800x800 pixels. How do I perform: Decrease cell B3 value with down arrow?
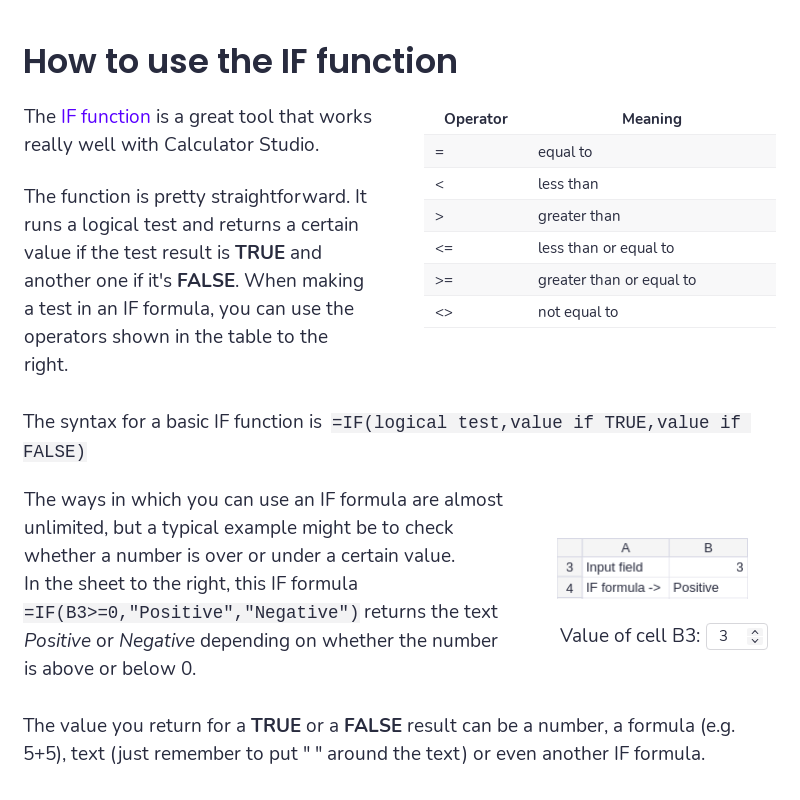pos(755,640)
